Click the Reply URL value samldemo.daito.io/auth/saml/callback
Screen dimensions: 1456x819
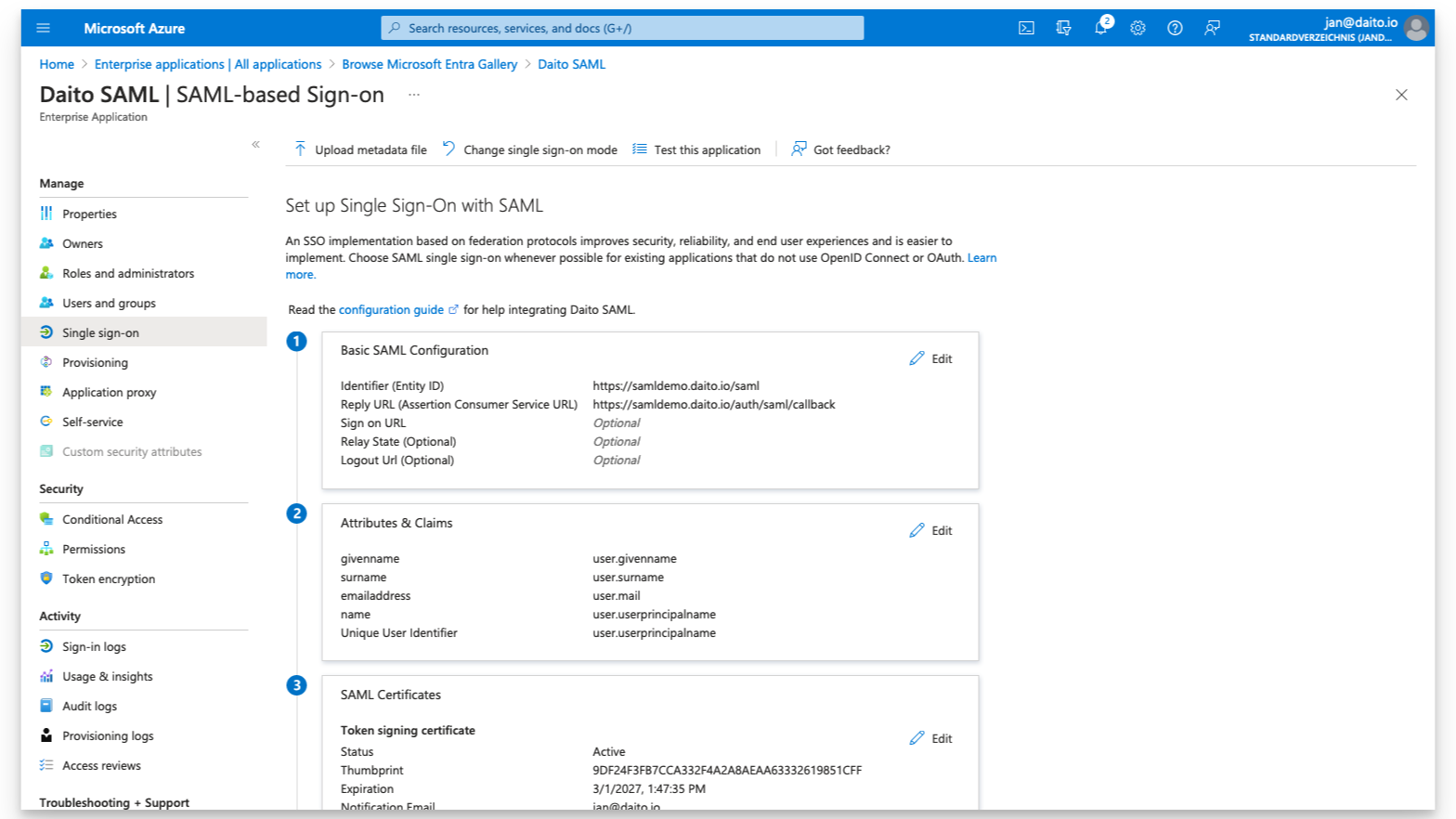(x=714, y=405)
